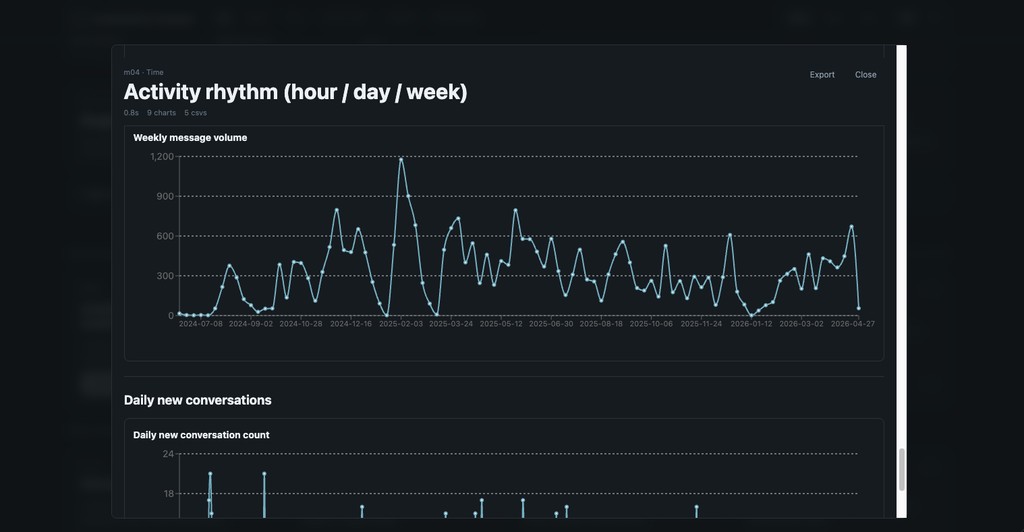Click the Daily new conversations heading
Screen dimensions: 1024x532
coord(197,400)
